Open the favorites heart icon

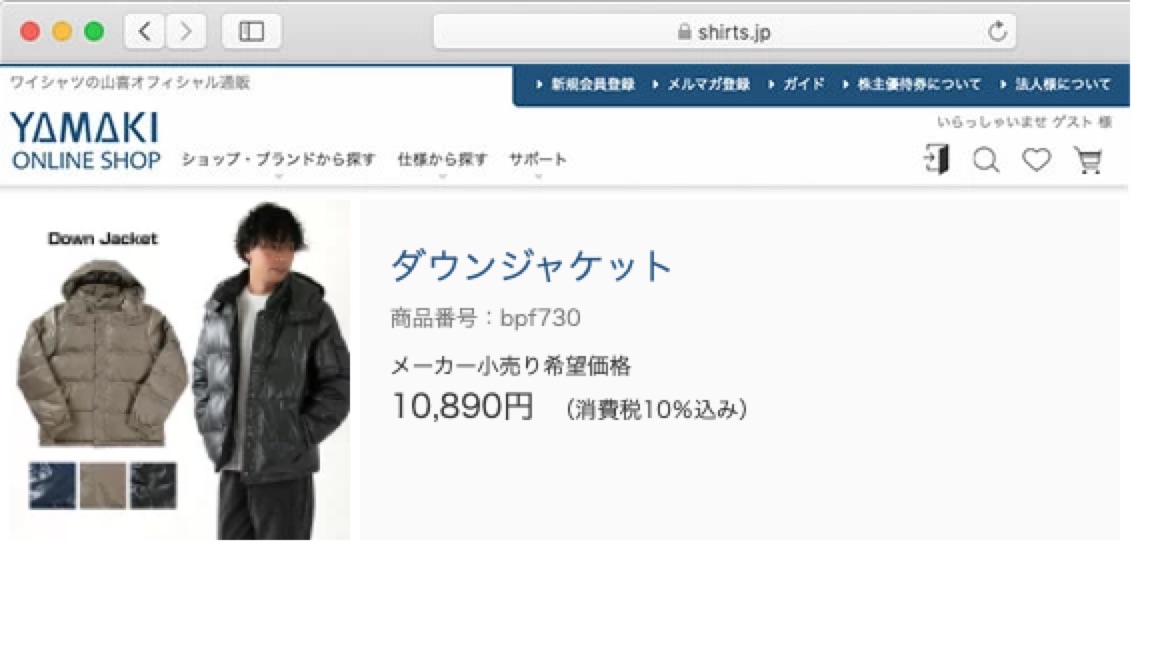tap(1037, 159)
